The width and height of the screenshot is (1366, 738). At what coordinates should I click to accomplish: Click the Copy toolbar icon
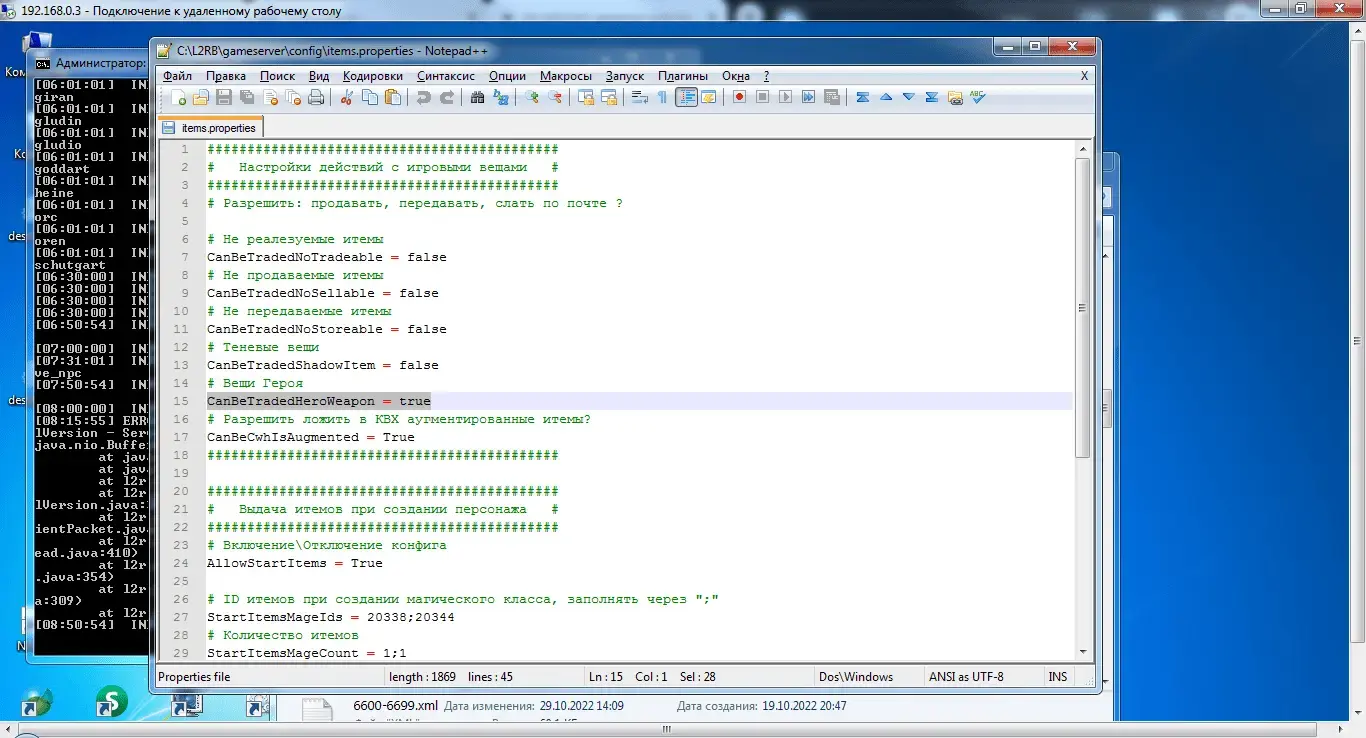(370, 97)
